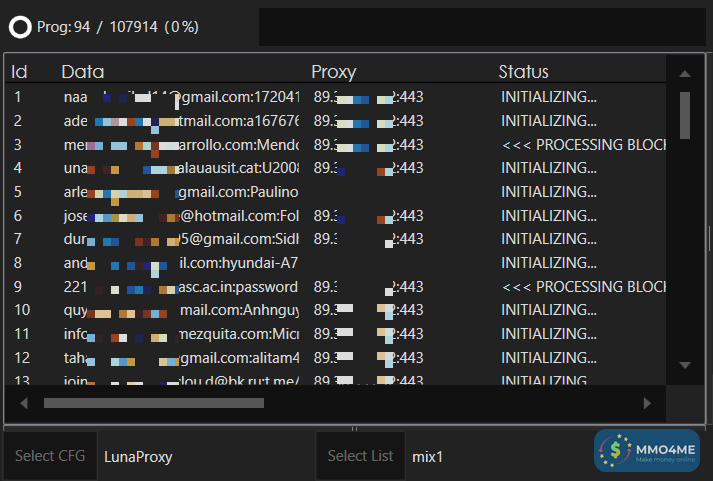The height and width of the screenshot is (481, 713).
Task: Select row 2 starting with ade
Action: [335, 121]
